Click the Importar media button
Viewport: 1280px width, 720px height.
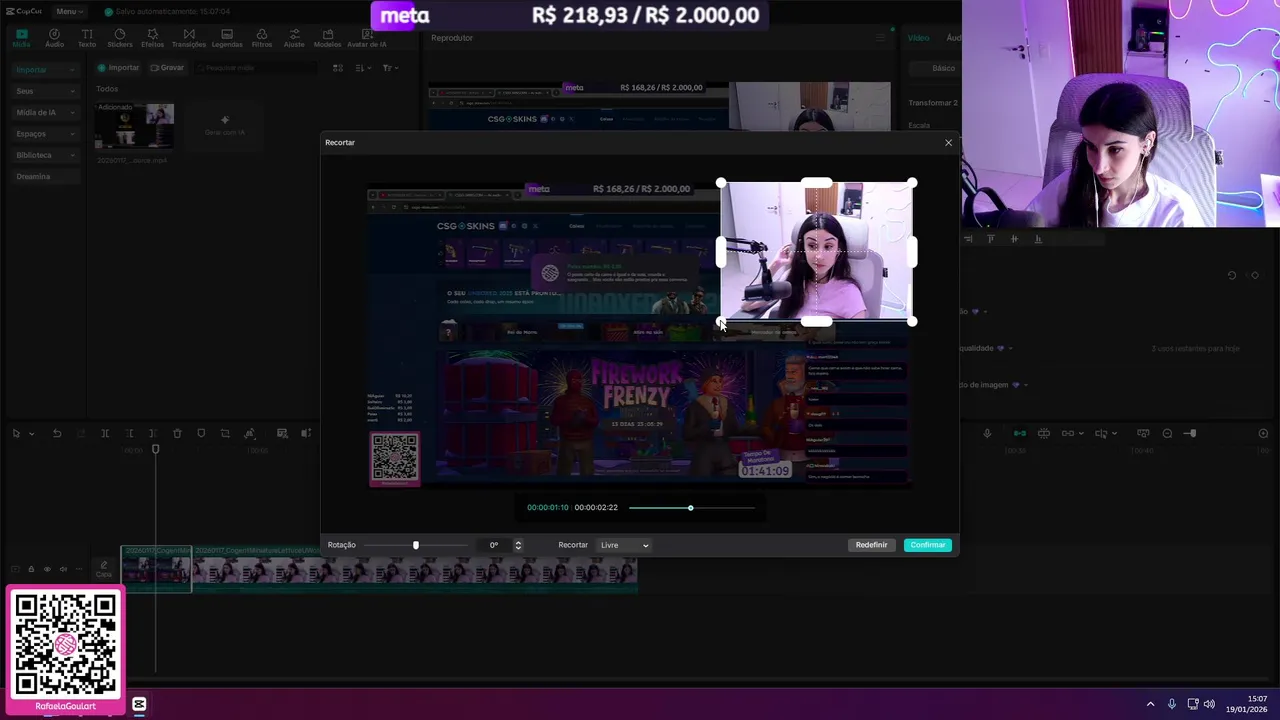pyautogui.click(x=118, y=68)
